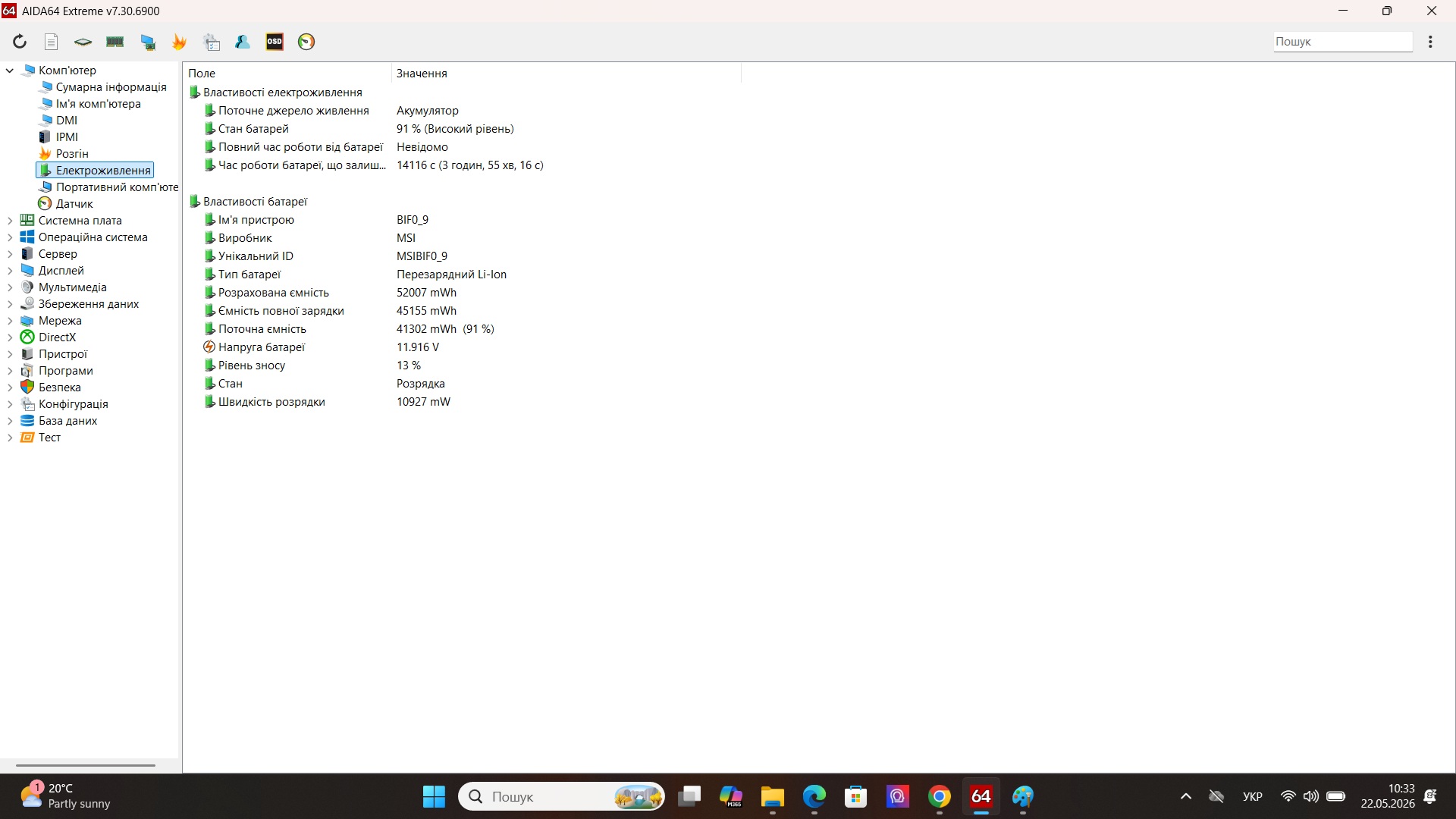Click the MSIBIF0_9 unique ID value
1456x819 pixels.
422,256
